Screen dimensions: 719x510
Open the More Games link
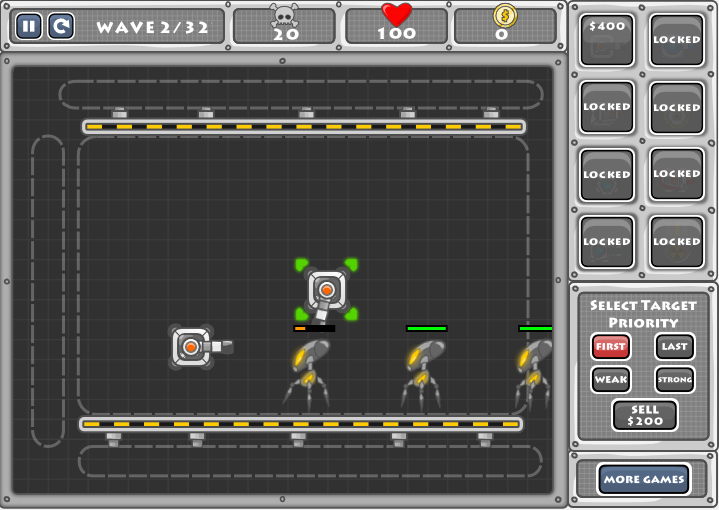pyautogui.click(x=644, y=479)
